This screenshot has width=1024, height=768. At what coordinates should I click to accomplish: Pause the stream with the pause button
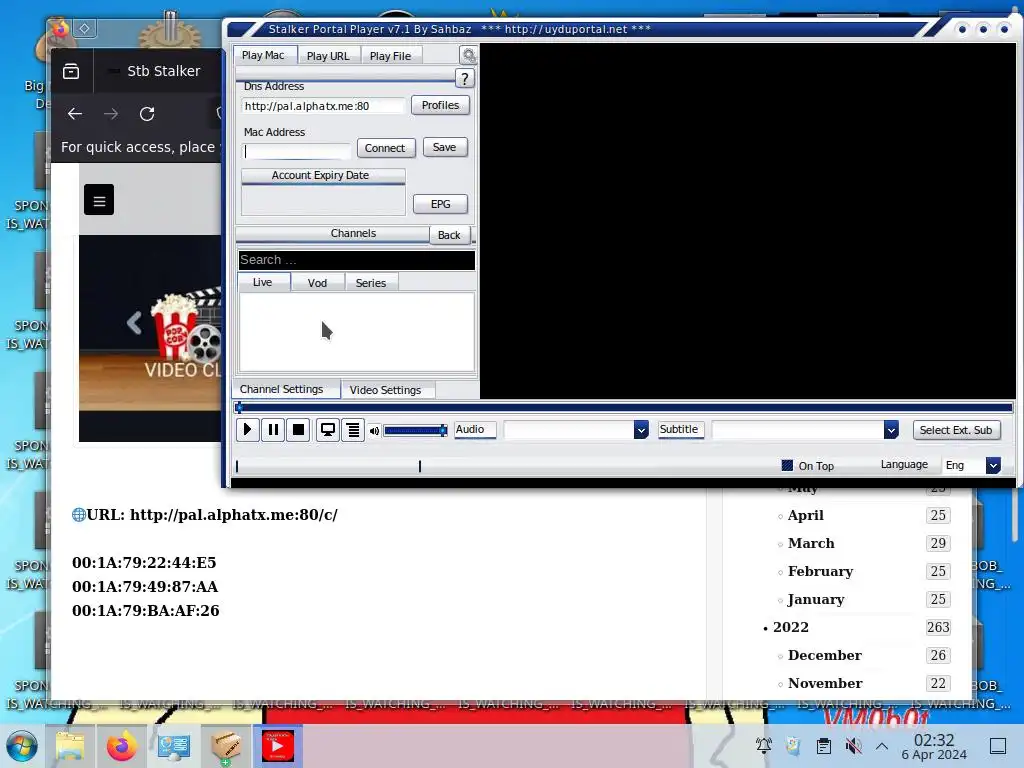[x=273, y=430]
